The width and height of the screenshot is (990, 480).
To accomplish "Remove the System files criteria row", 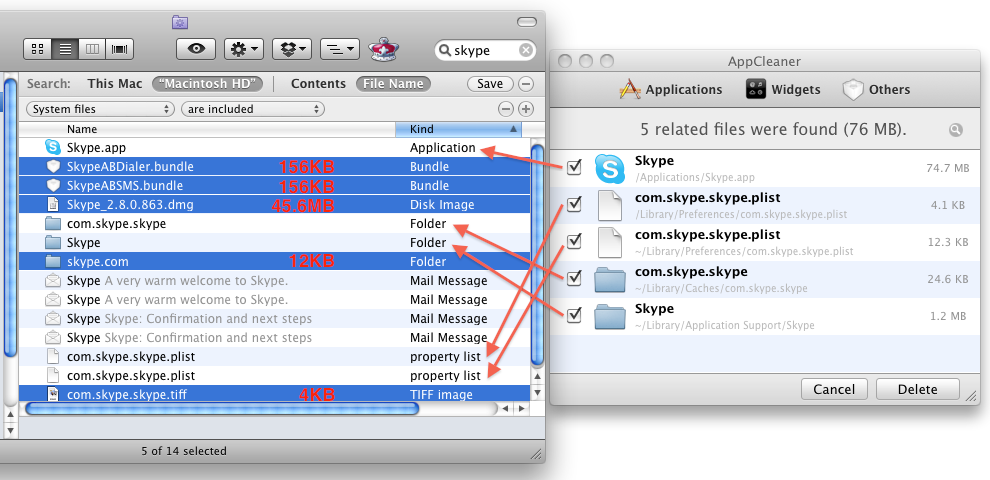I will [x=505, y=109].
